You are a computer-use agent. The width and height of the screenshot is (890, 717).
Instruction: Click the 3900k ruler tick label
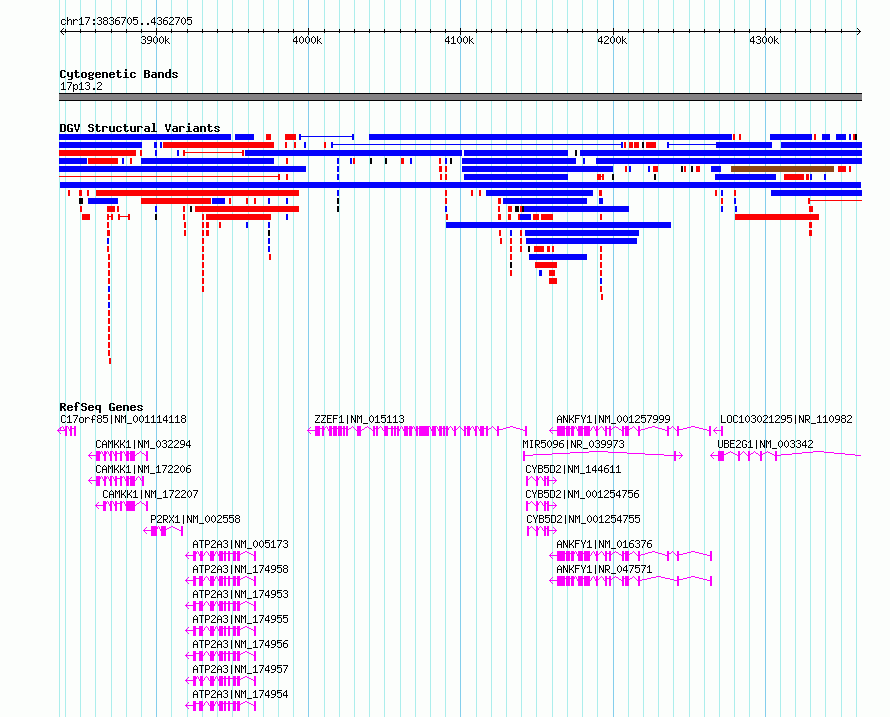155,40
